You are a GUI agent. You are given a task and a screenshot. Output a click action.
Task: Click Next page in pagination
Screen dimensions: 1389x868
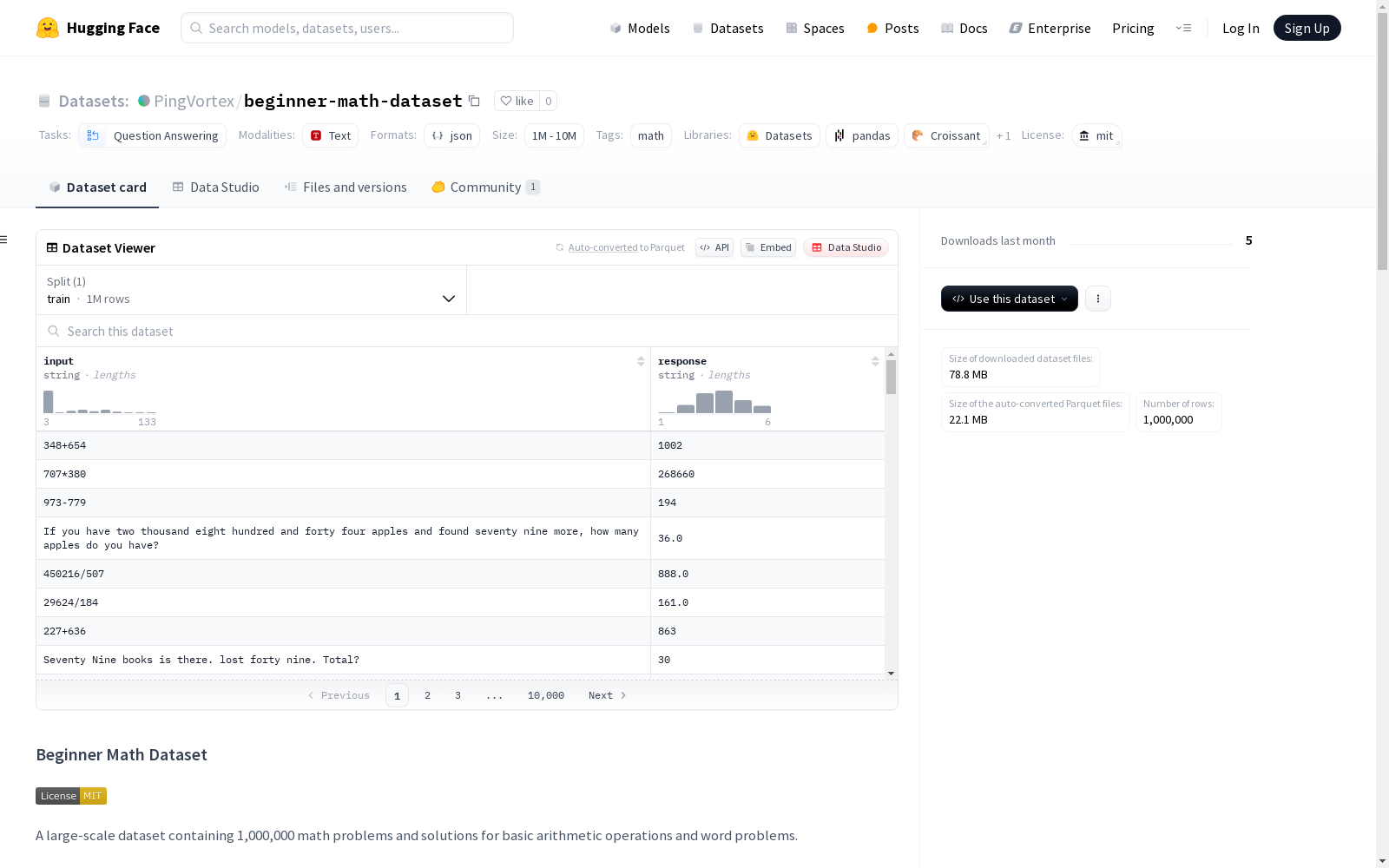coord(607,695)
